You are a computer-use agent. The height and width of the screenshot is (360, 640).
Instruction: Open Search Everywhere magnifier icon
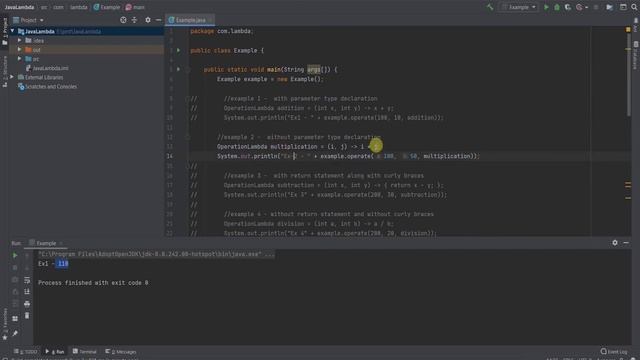click(x=635, y=7)
